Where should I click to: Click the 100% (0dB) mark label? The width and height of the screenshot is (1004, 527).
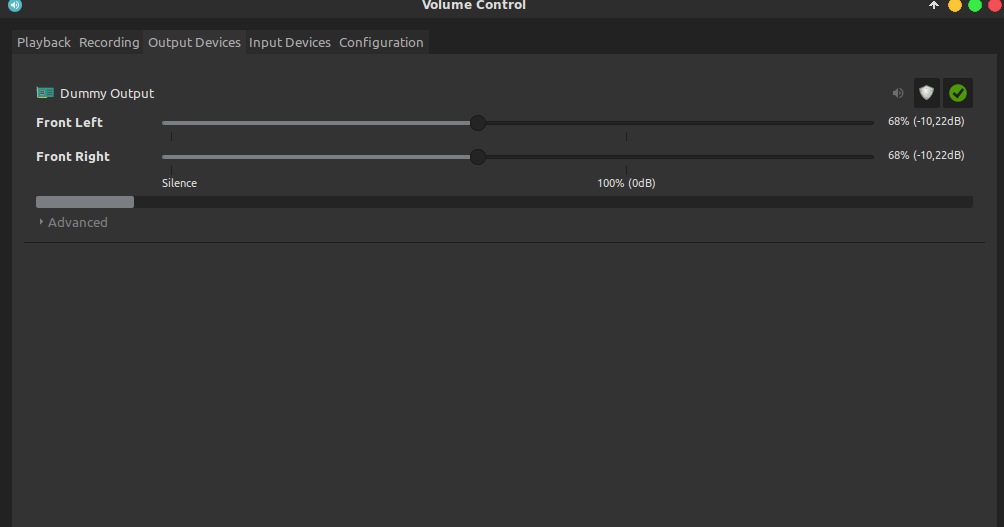pyautogui.click(x=626, y=183)
